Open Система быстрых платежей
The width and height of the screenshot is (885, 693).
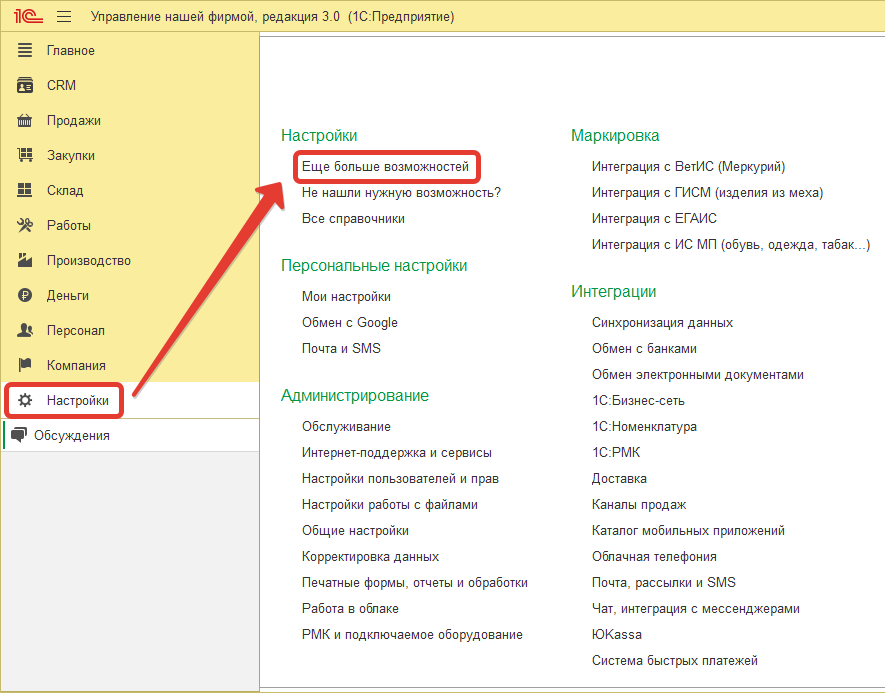[674, 660]
